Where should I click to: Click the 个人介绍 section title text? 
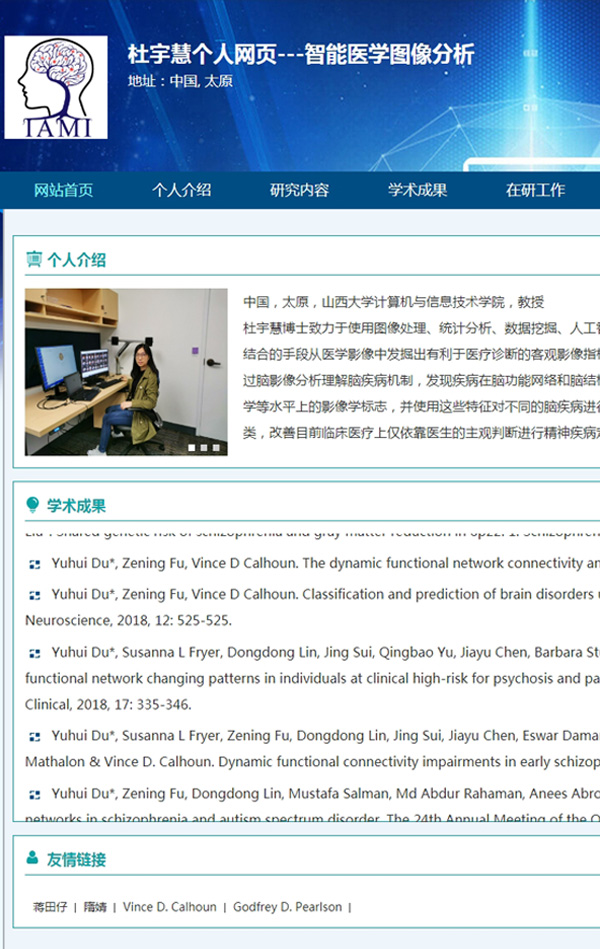coord(76,260)
